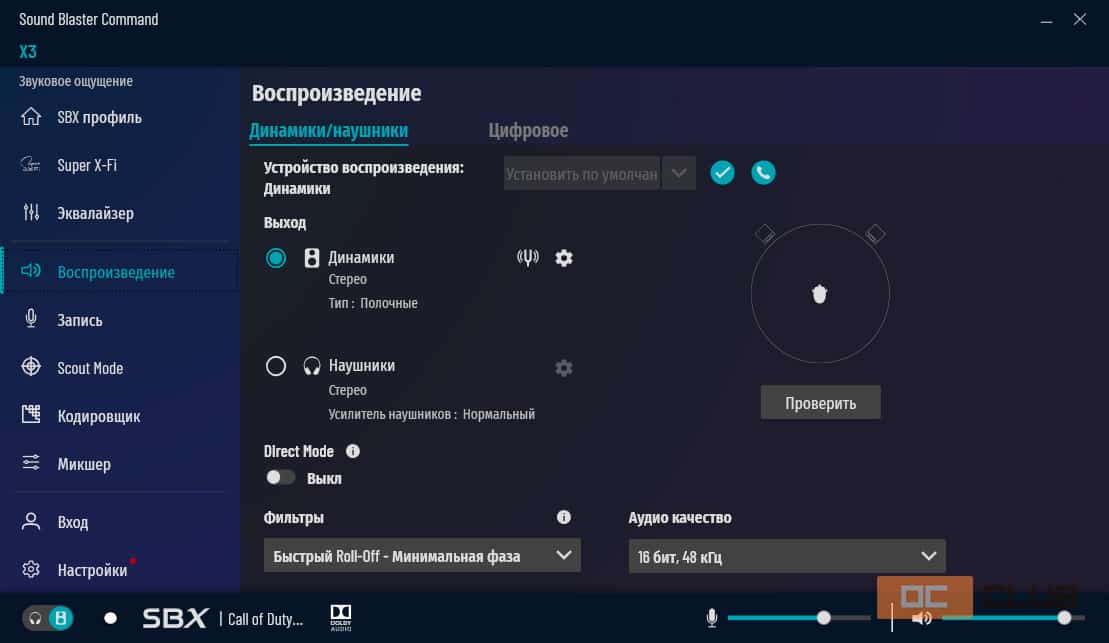Mute the microphone in bottom bar

pyautogui.click(x=712, y=618)
